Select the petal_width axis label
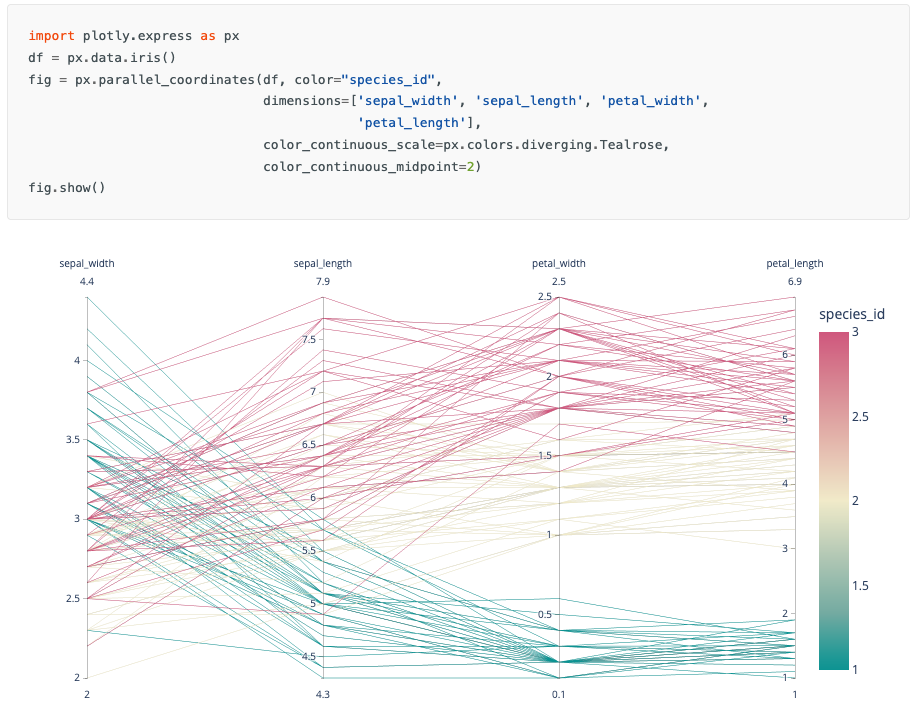Viewport: 915px width, 721px height. coord(558,264)
